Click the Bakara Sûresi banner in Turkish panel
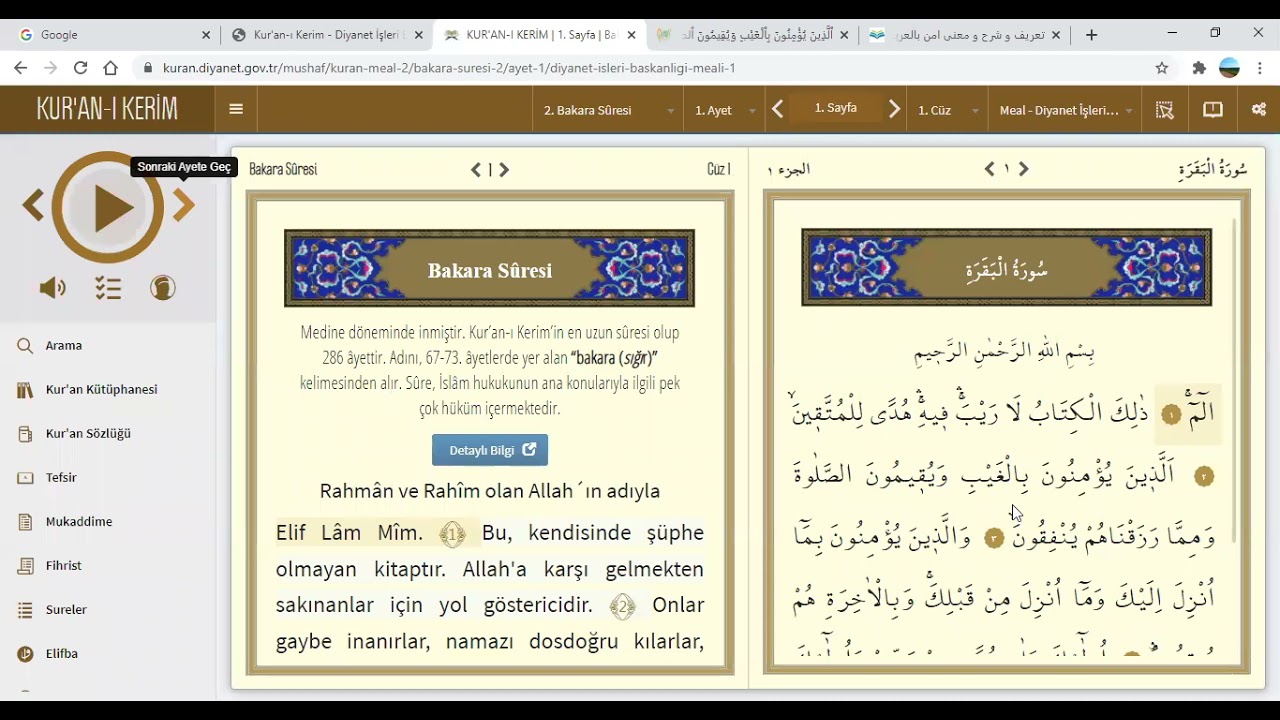This screenshot has width=1280, height=720. pyautogui.click(x=490, y=269)
